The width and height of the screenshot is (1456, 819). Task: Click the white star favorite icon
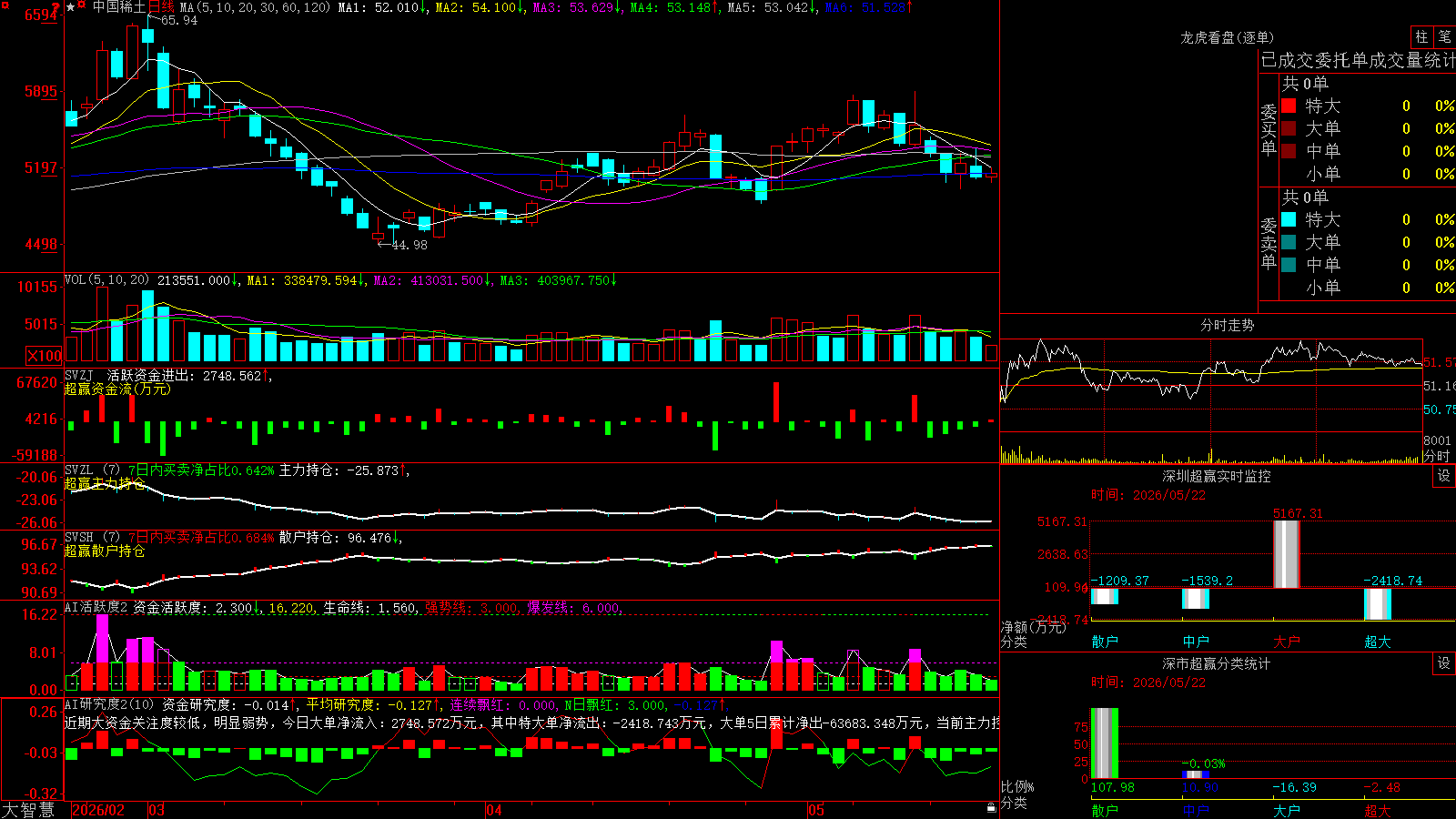71,7
